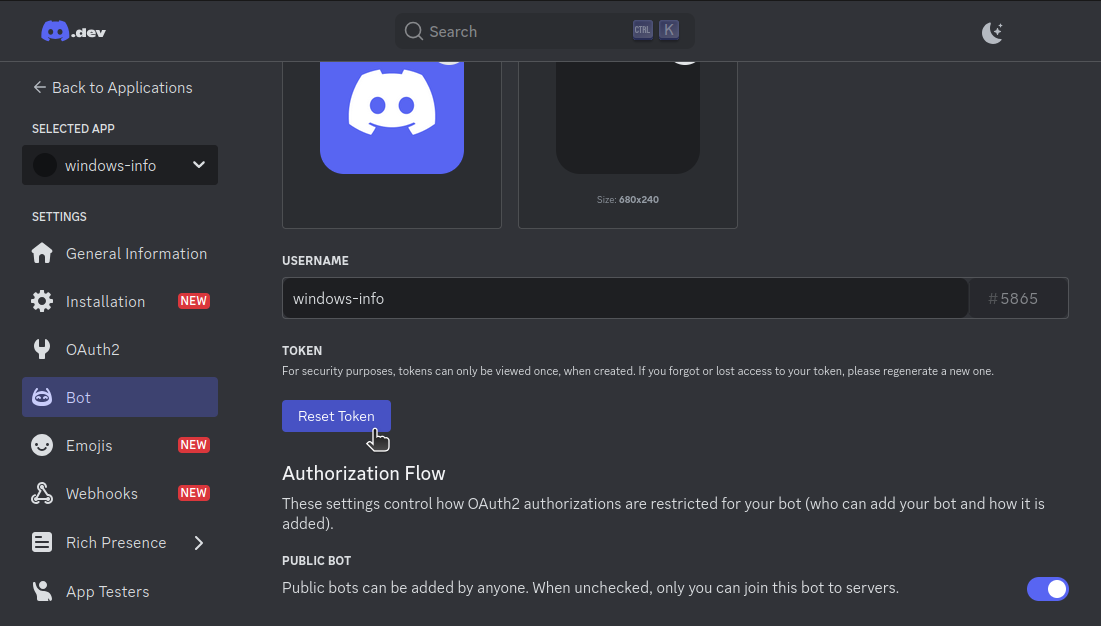The width and height of the screenshot is (1101, 626).
Task: Open the OAuth2 settings page
Action: tap(120, 349)
